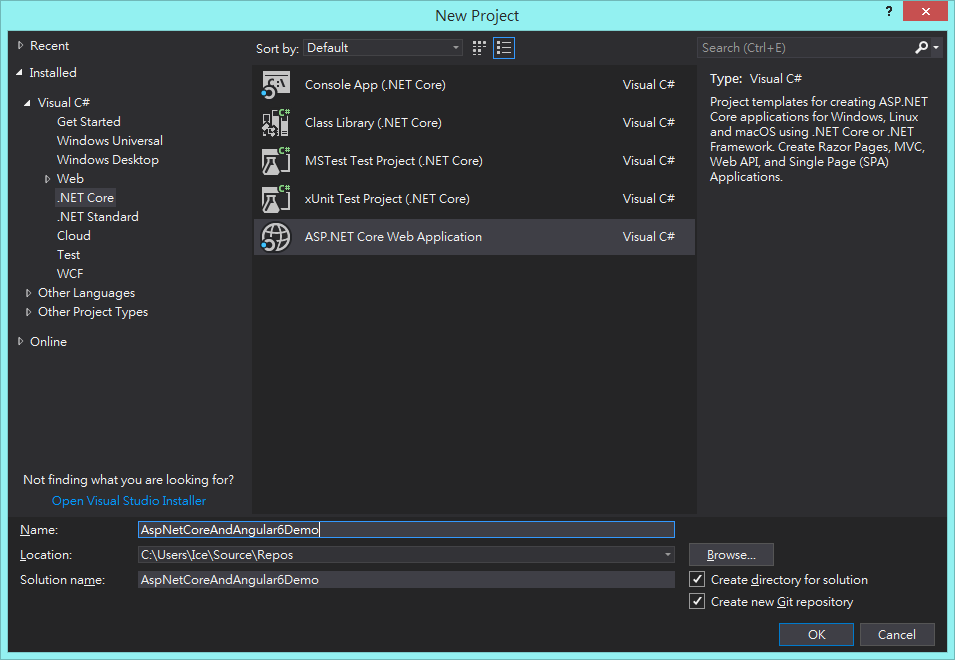This screenshot has height=660, width=955.
Task: Click the Browse... button
Action: click(731, 555)
